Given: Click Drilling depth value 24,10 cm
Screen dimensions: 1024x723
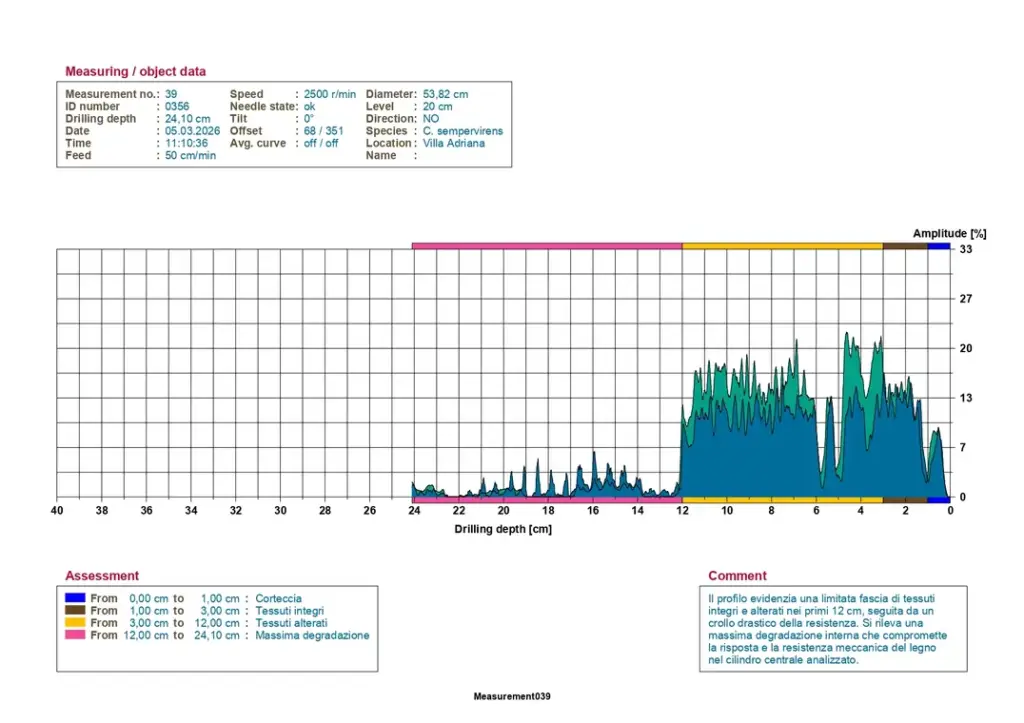Looking at the screenshot, I should (x=187, y=119).
